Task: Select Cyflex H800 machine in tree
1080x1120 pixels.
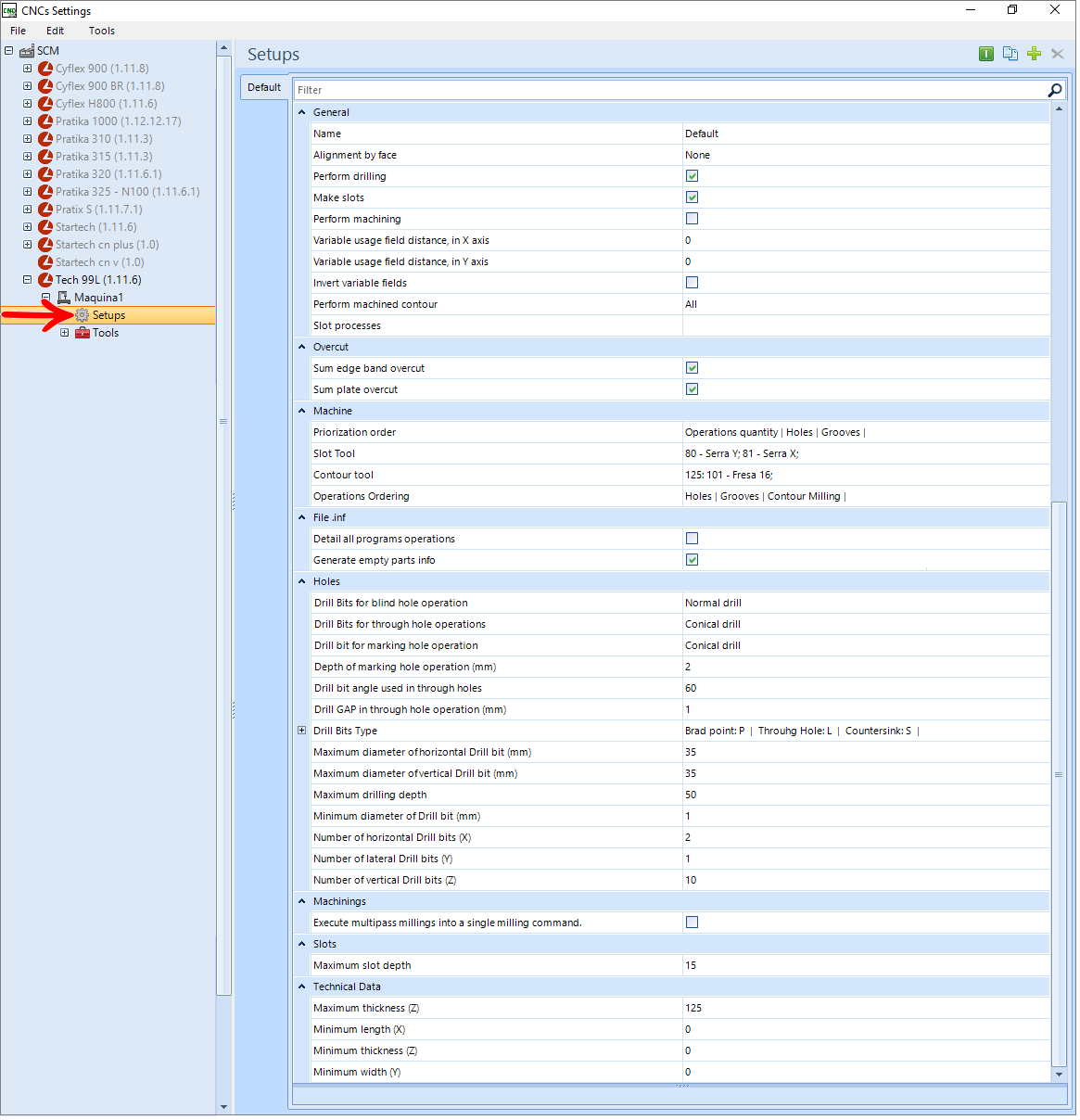Action: [x=106, y=104]
